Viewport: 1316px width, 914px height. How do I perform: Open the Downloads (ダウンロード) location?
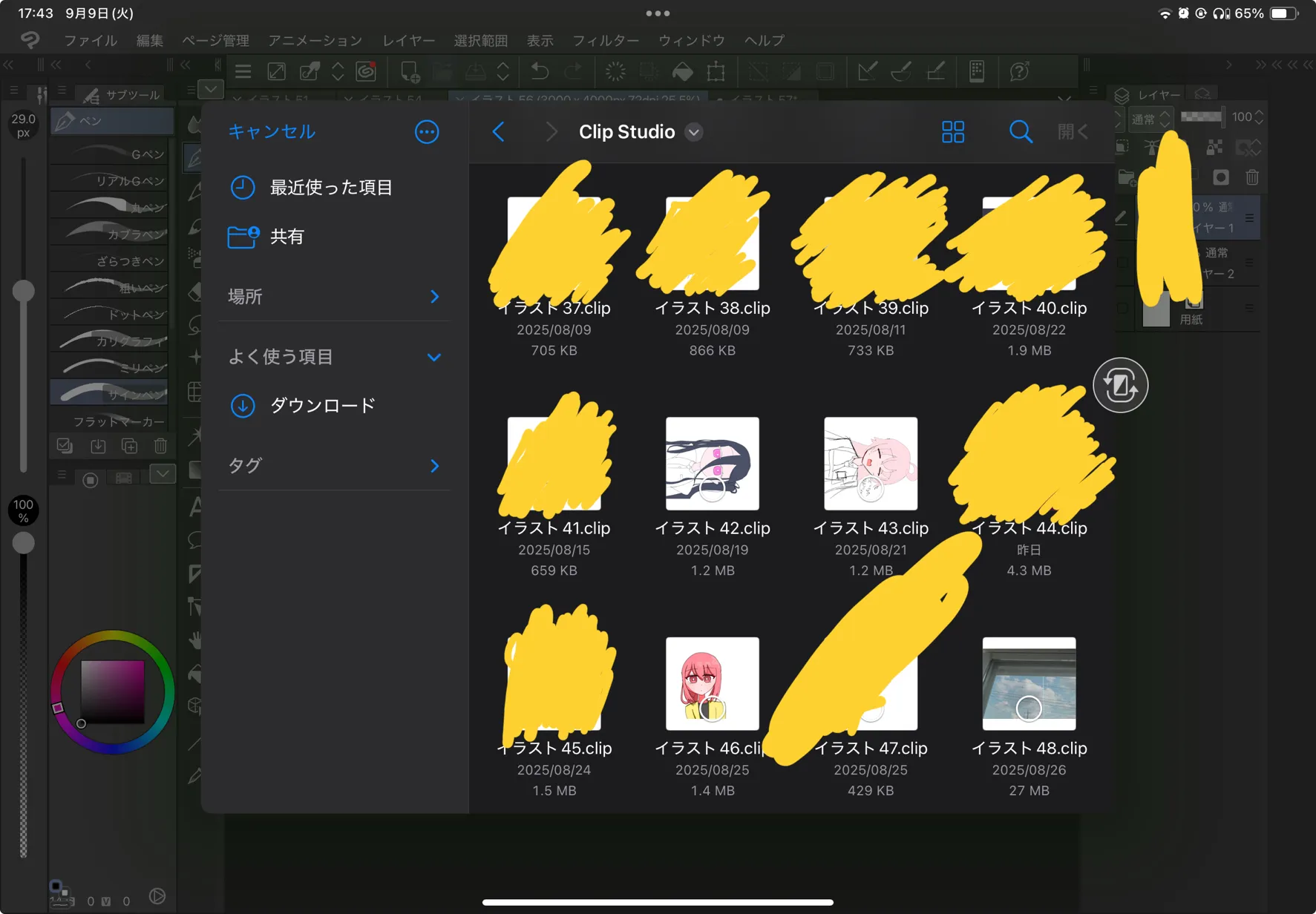[x=303, y=406]
